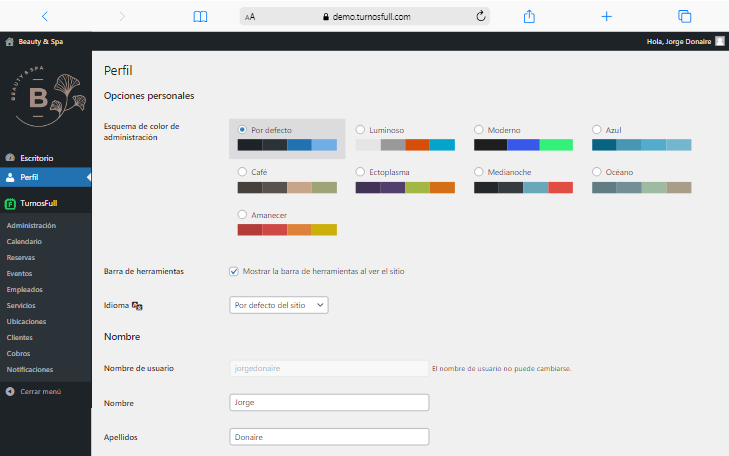Screen dimensions: 729x456
Task: Click the Amanecer color palette strip
Action: (x=287, y=230)
